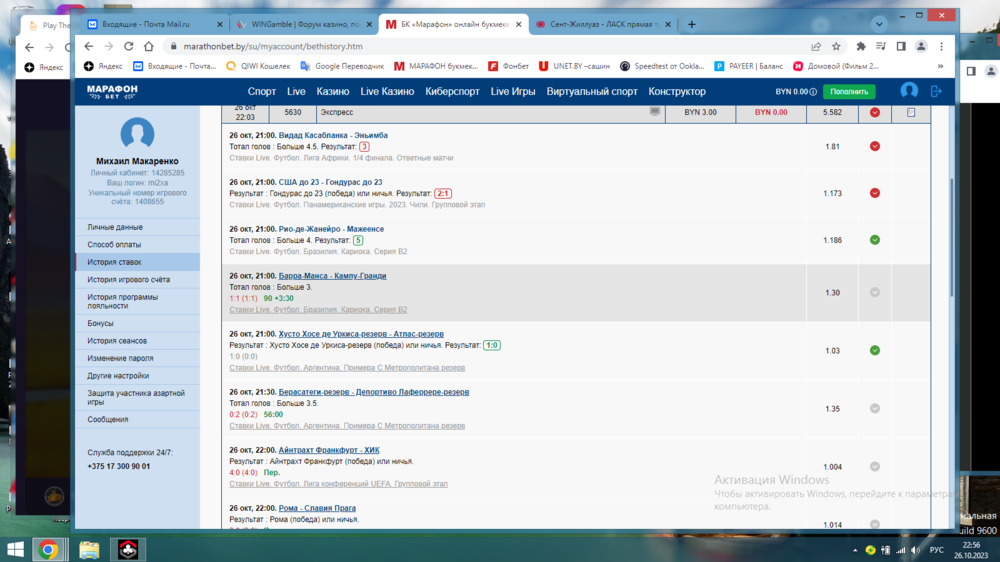Select Бонусы in the account sidebar
This screenshot has width=1000, height=562.
pos(100,324)
